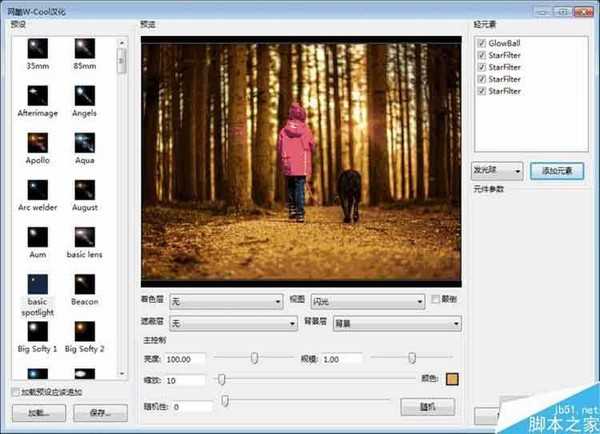Select the Beacon flare preset
The image size is (600, 434).
click(85, 284)
